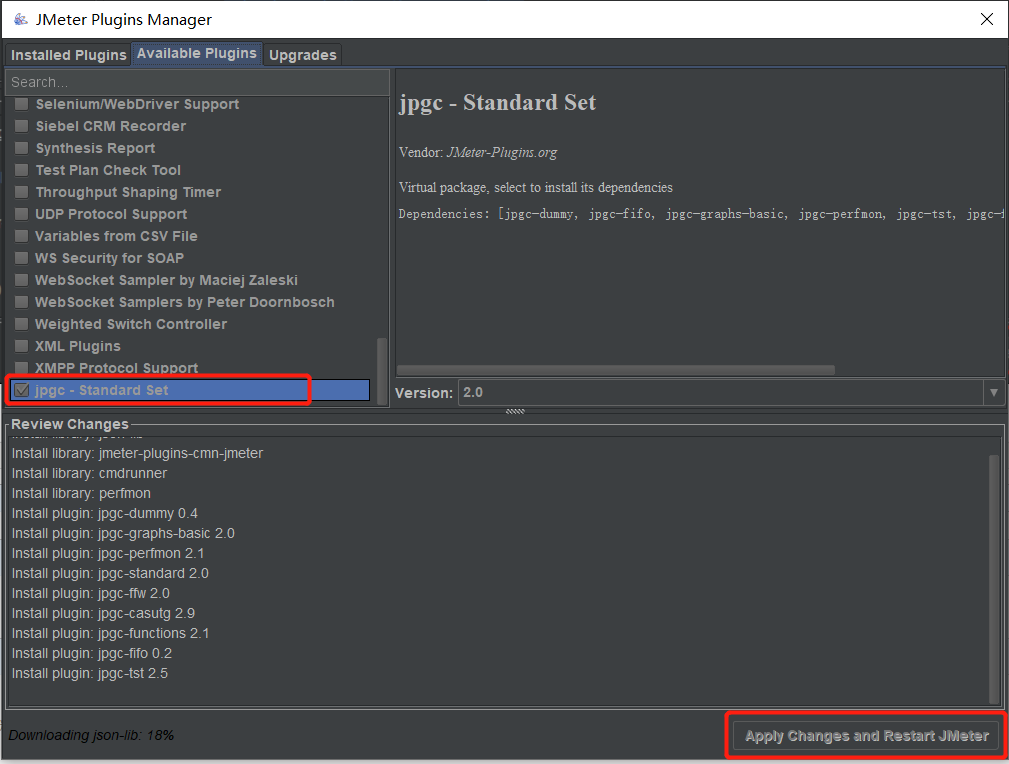Select the jpgc - Standard Set row
Viewport: 1009px width, 764px height.
pos(190,390)
